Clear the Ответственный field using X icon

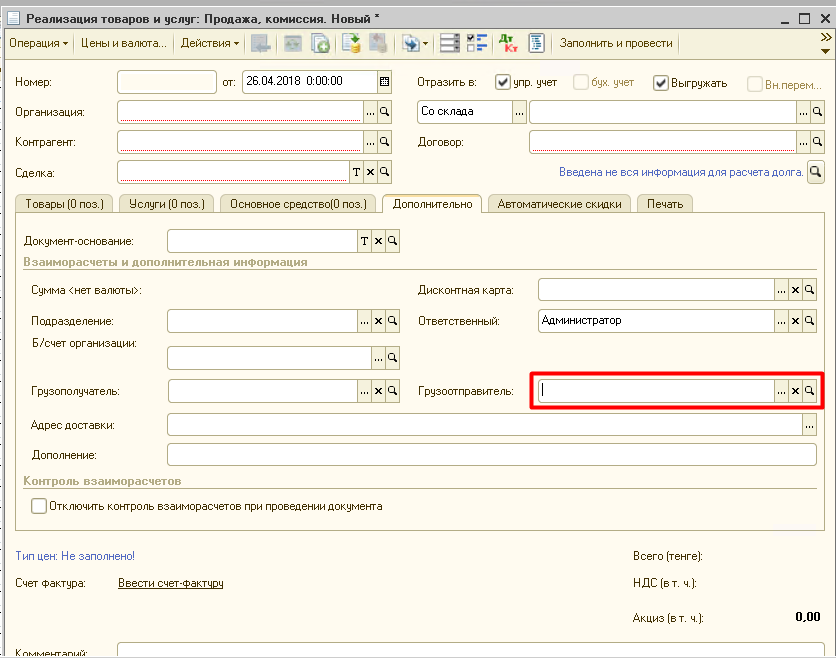(x=796, y=321)
